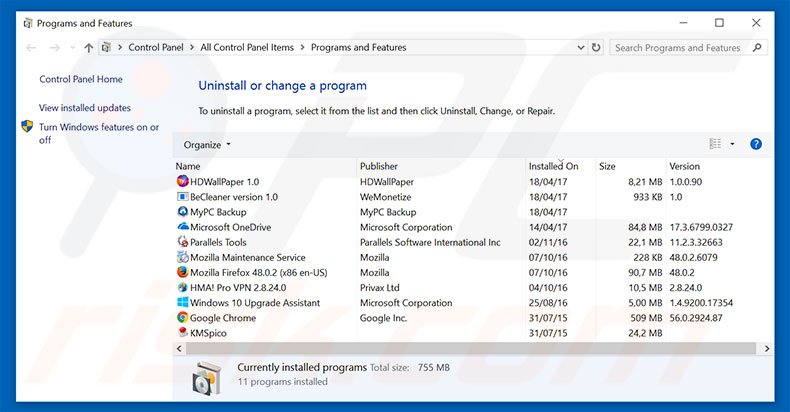Click the change view list icon
The image size is (790, 412).
click(x=715, y=144)
